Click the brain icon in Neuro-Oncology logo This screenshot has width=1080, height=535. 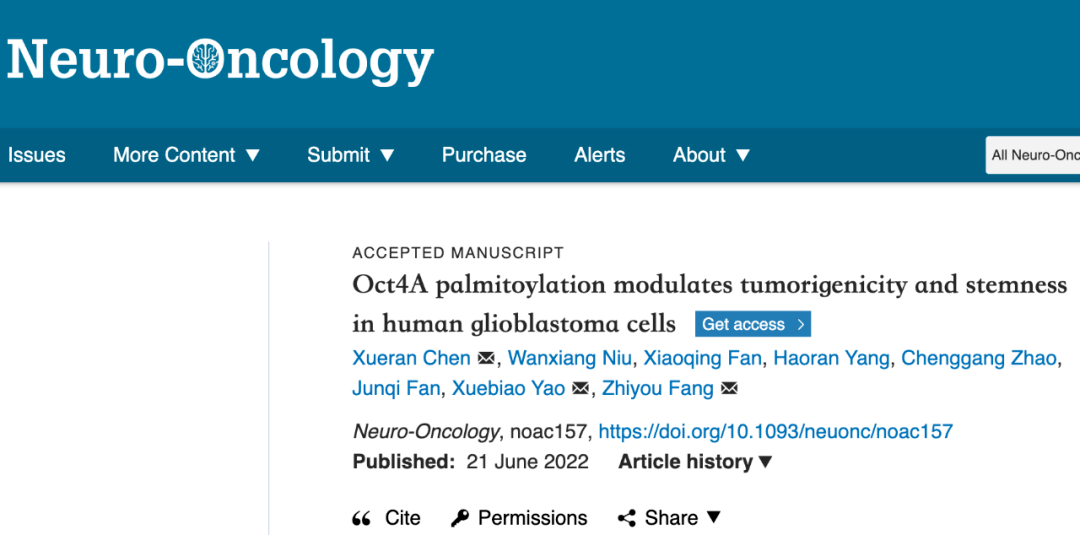click(x=206, y=60)
